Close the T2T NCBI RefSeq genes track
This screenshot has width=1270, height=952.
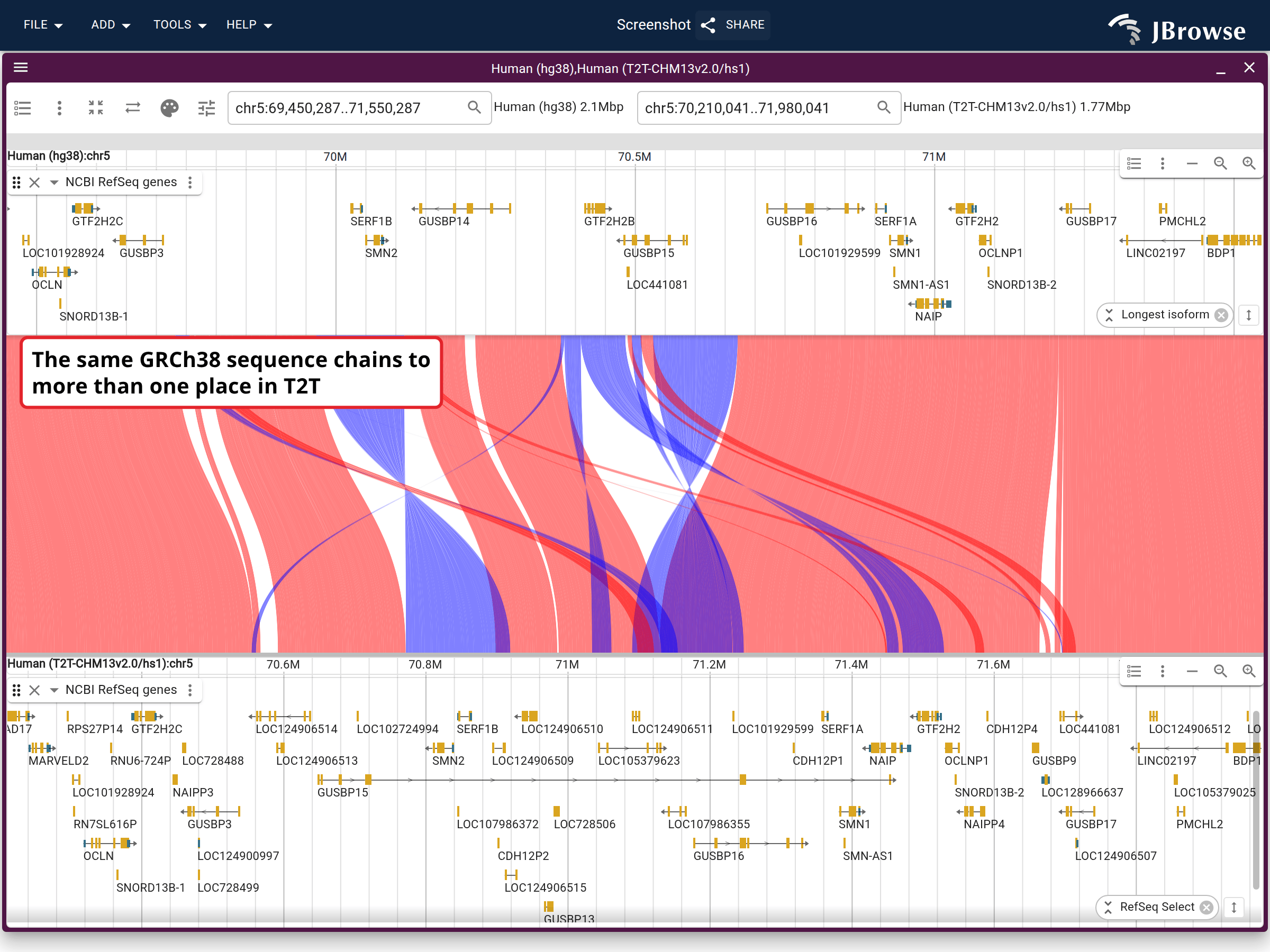coord(34,690)
